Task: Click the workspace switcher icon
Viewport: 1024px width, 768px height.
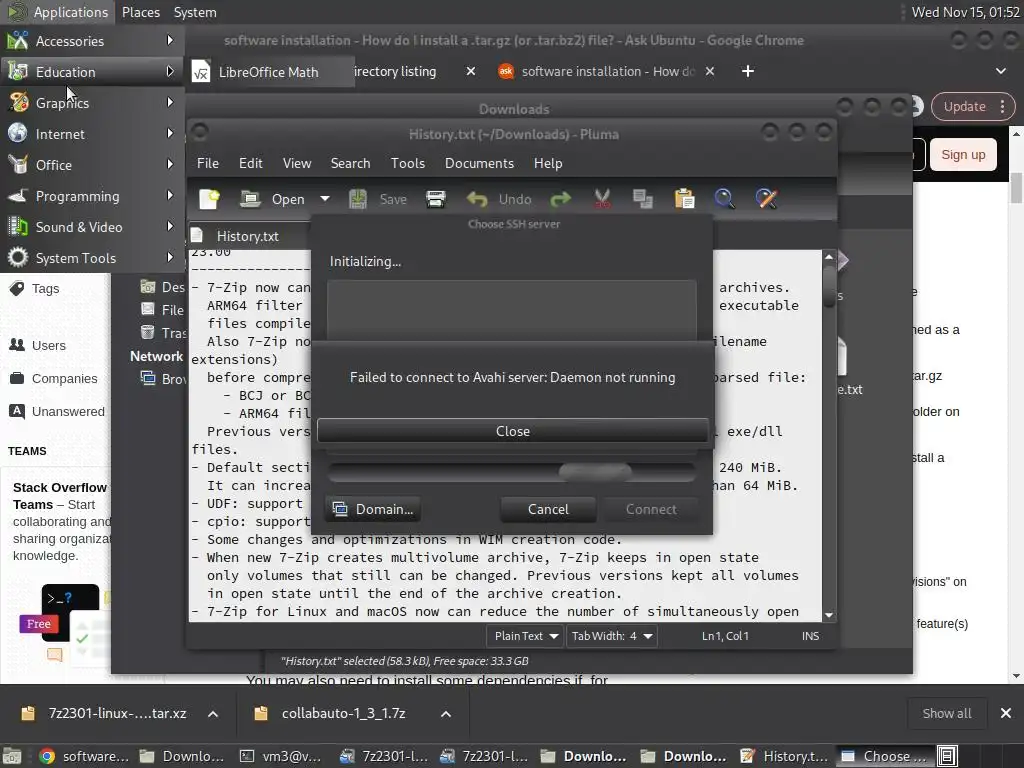Action: coord(948,756)
